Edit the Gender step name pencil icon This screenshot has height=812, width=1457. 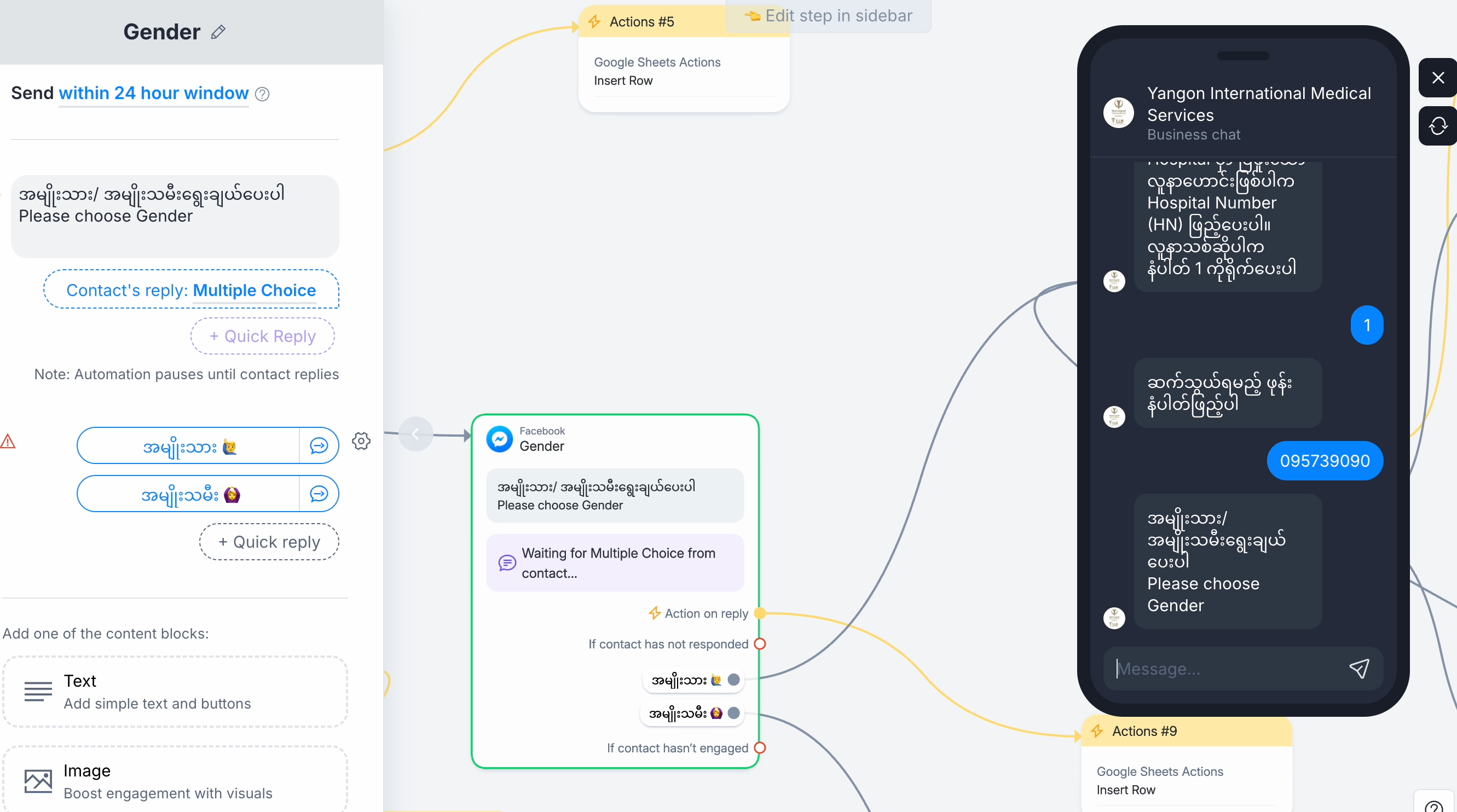[x=218, y=32]
